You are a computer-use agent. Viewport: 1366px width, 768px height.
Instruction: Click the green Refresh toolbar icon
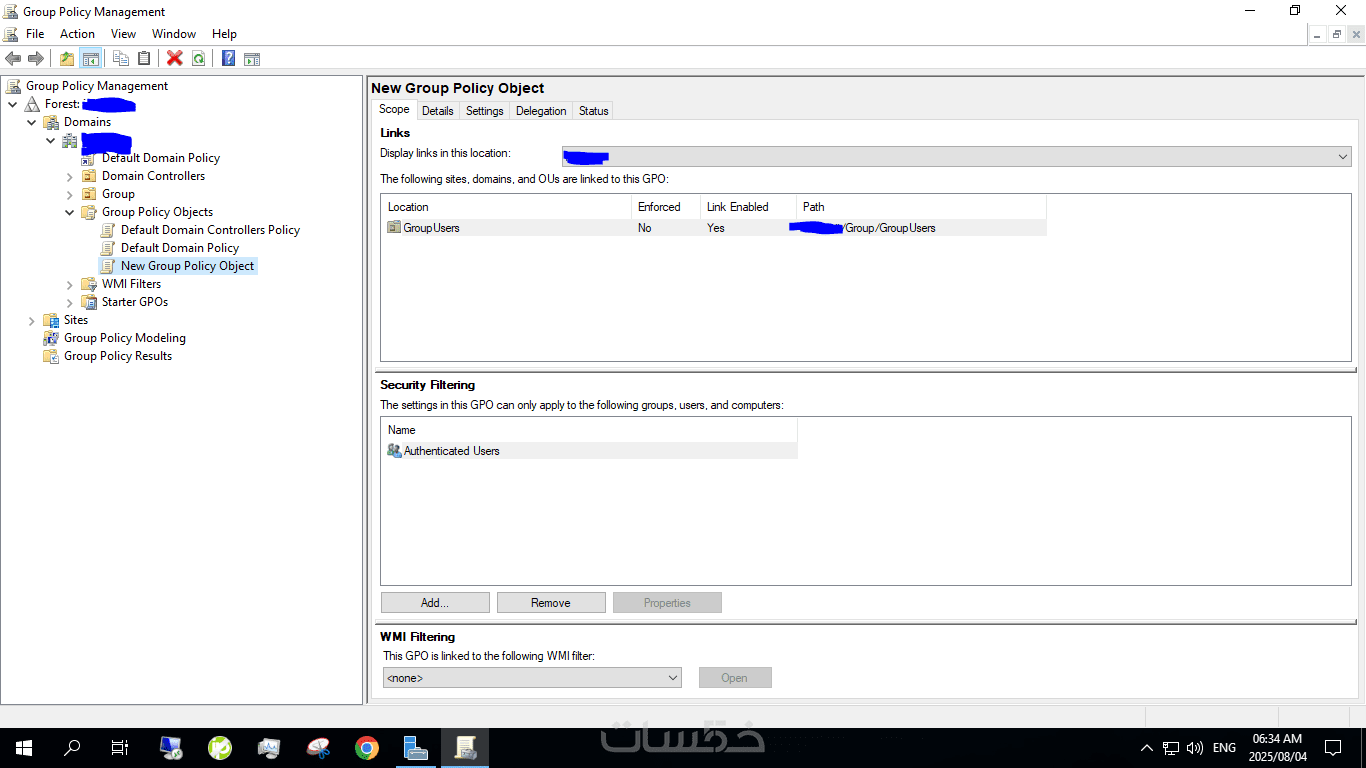pos(198,59)
